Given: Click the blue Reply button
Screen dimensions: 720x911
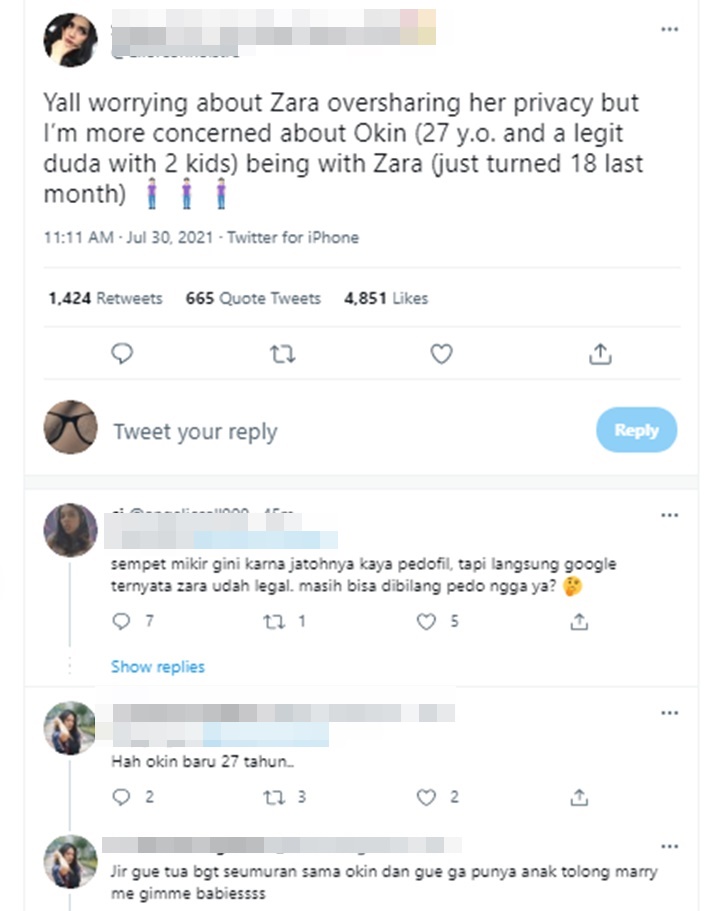Looking at the screenshot, I should (636, 430).
